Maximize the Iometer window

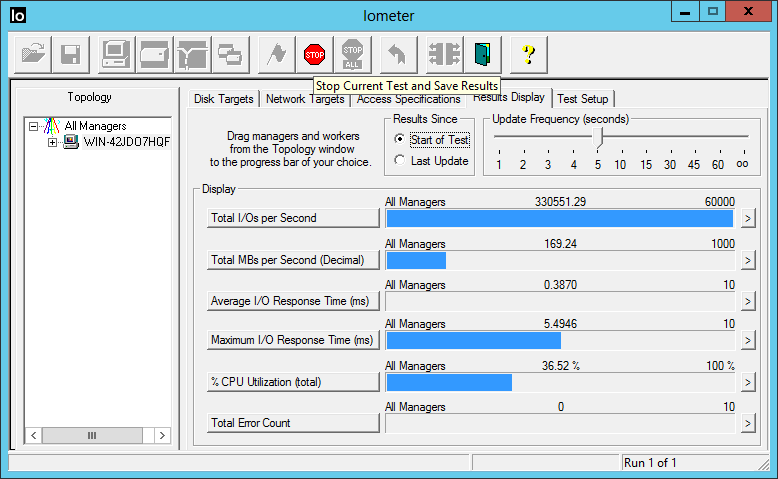coord(713,12)
